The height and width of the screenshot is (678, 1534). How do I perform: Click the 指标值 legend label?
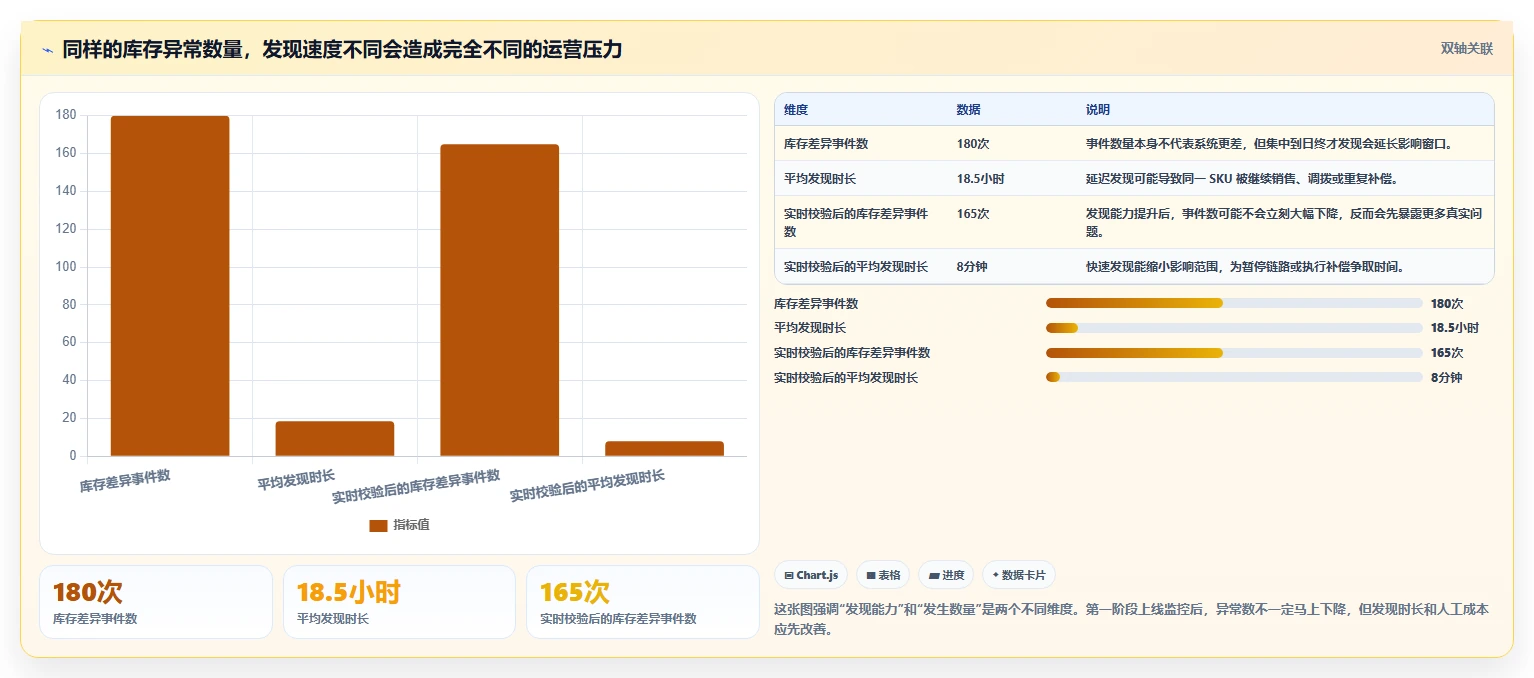pos(411,525)
